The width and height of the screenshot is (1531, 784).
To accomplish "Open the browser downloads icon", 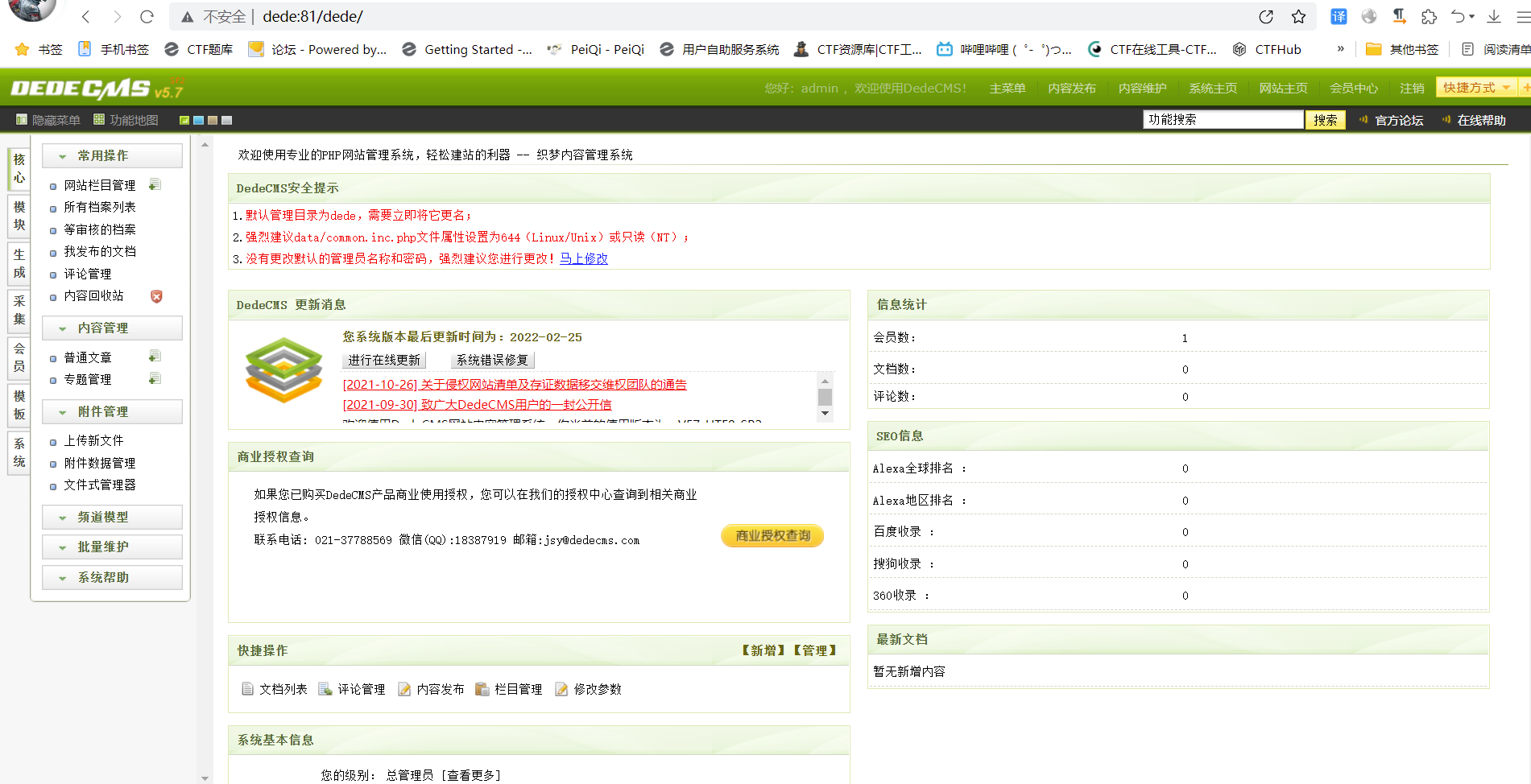I will (1494, 17).
